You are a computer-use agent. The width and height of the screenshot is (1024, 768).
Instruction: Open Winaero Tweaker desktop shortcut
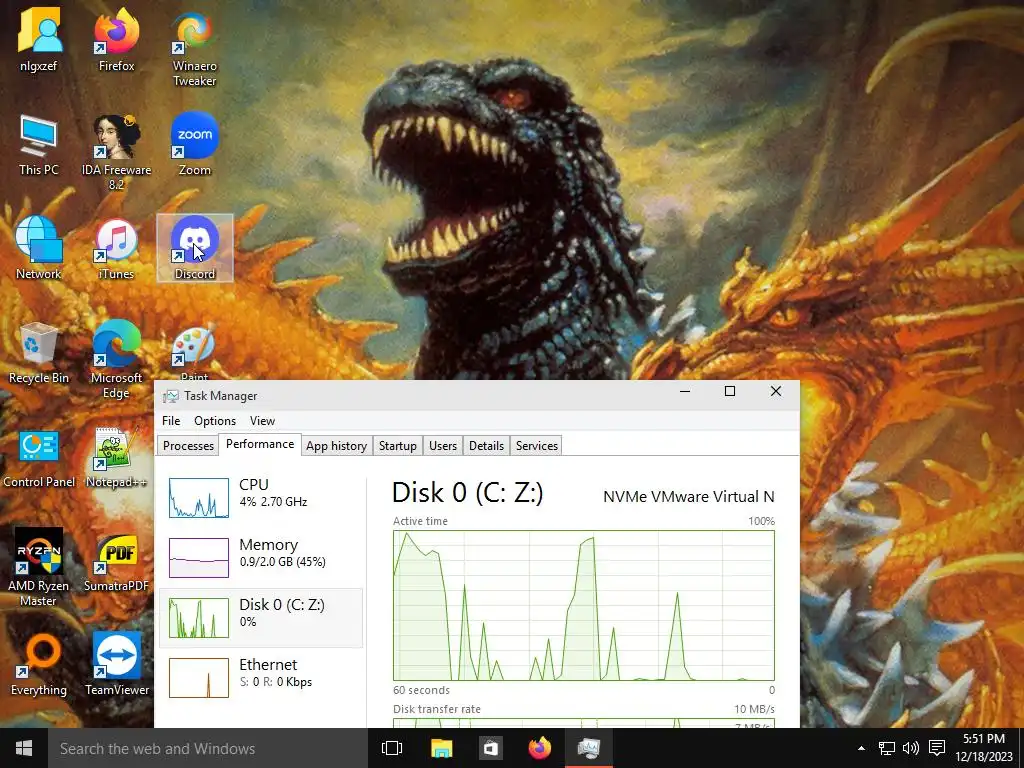(195, 49)
